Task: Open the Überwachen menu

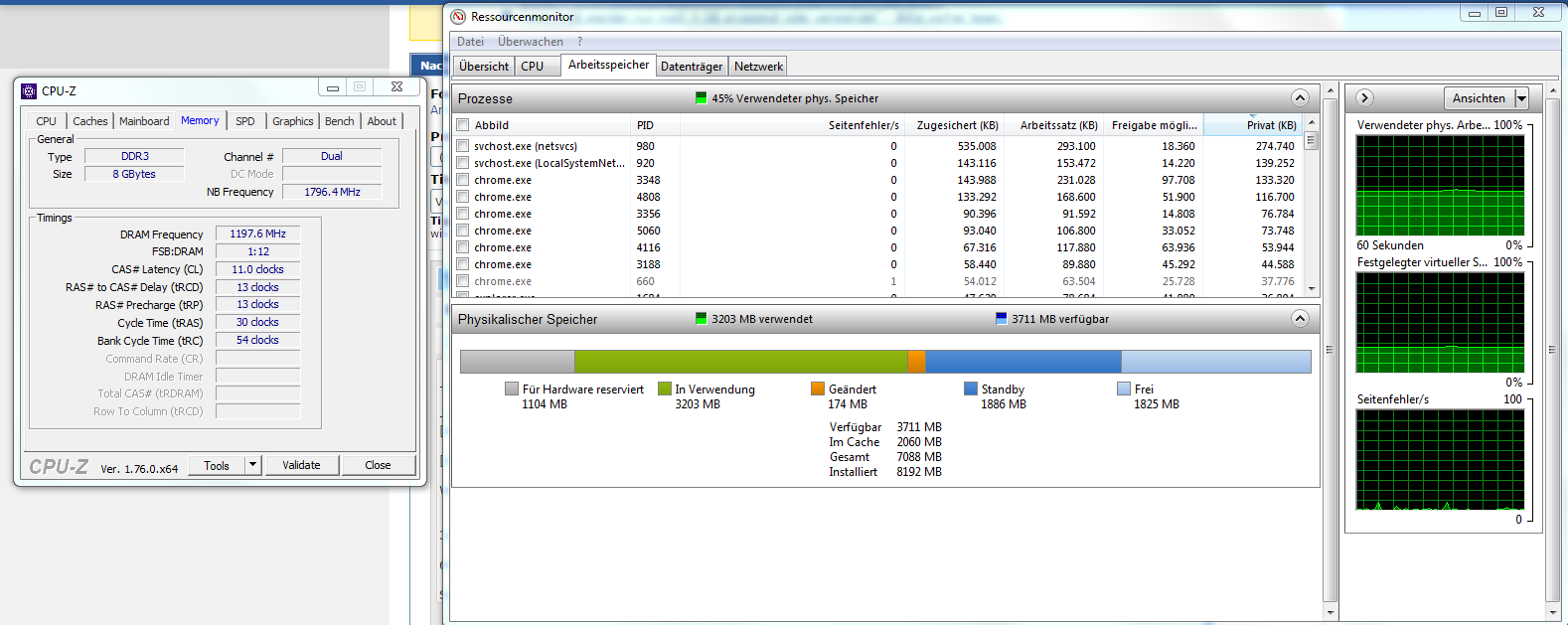Action: tap(531, 42)
